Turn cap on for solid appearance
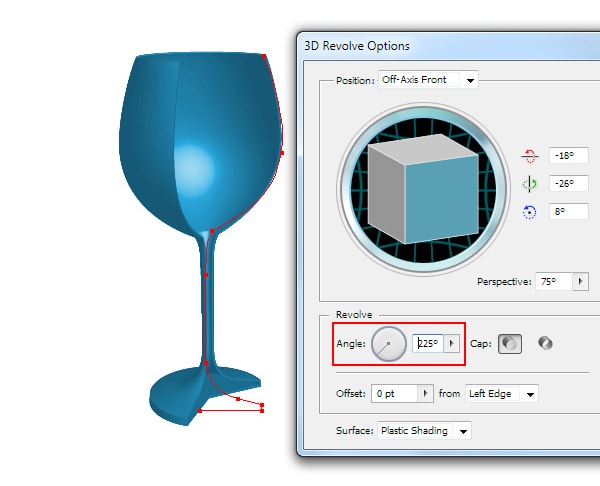The height and width of the screenshot is (486, 600). pyautogui.click(x=510, y=344)
